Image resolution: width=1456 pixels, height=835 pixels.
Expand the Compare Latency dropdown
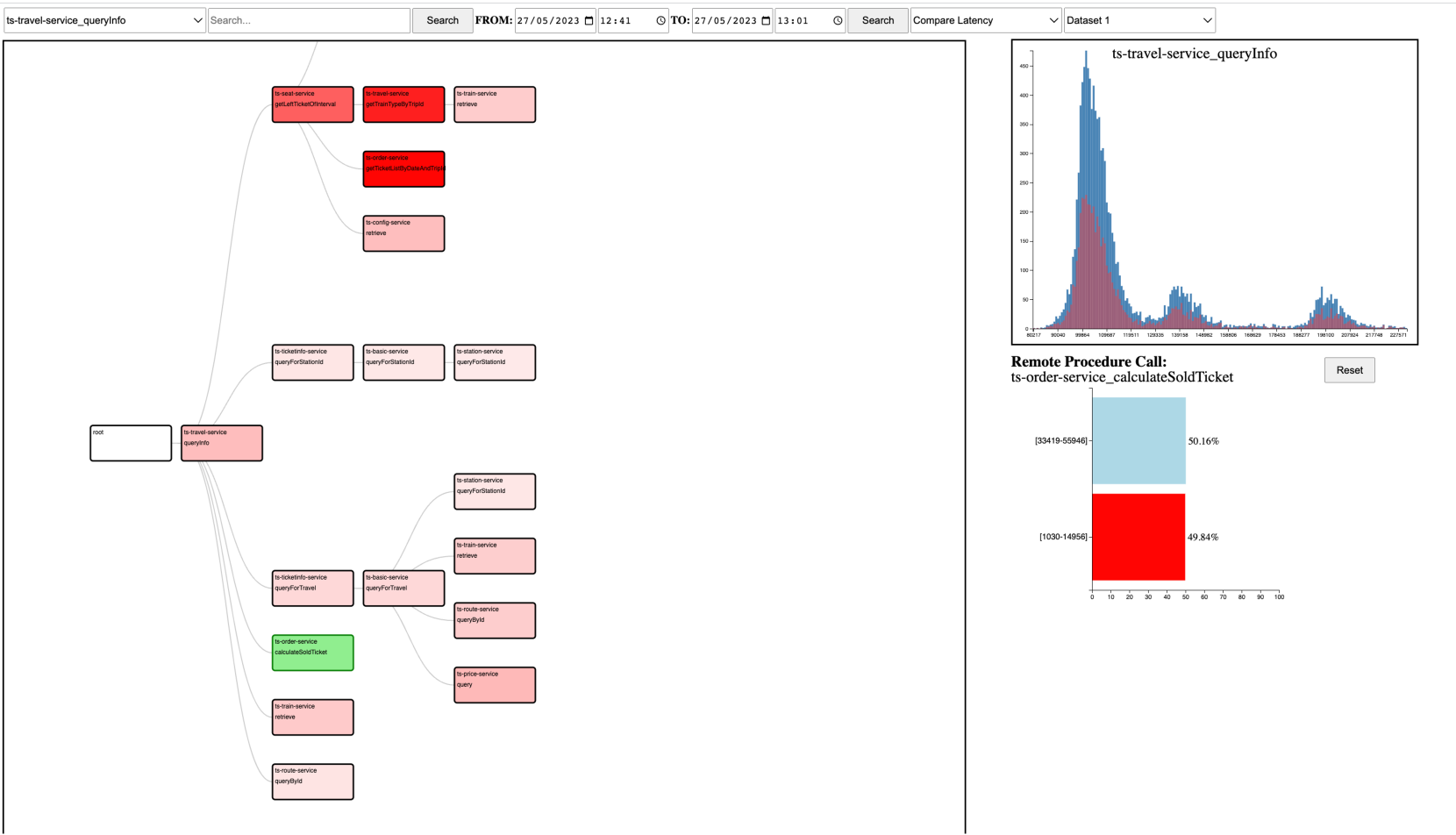click(986, 20)
